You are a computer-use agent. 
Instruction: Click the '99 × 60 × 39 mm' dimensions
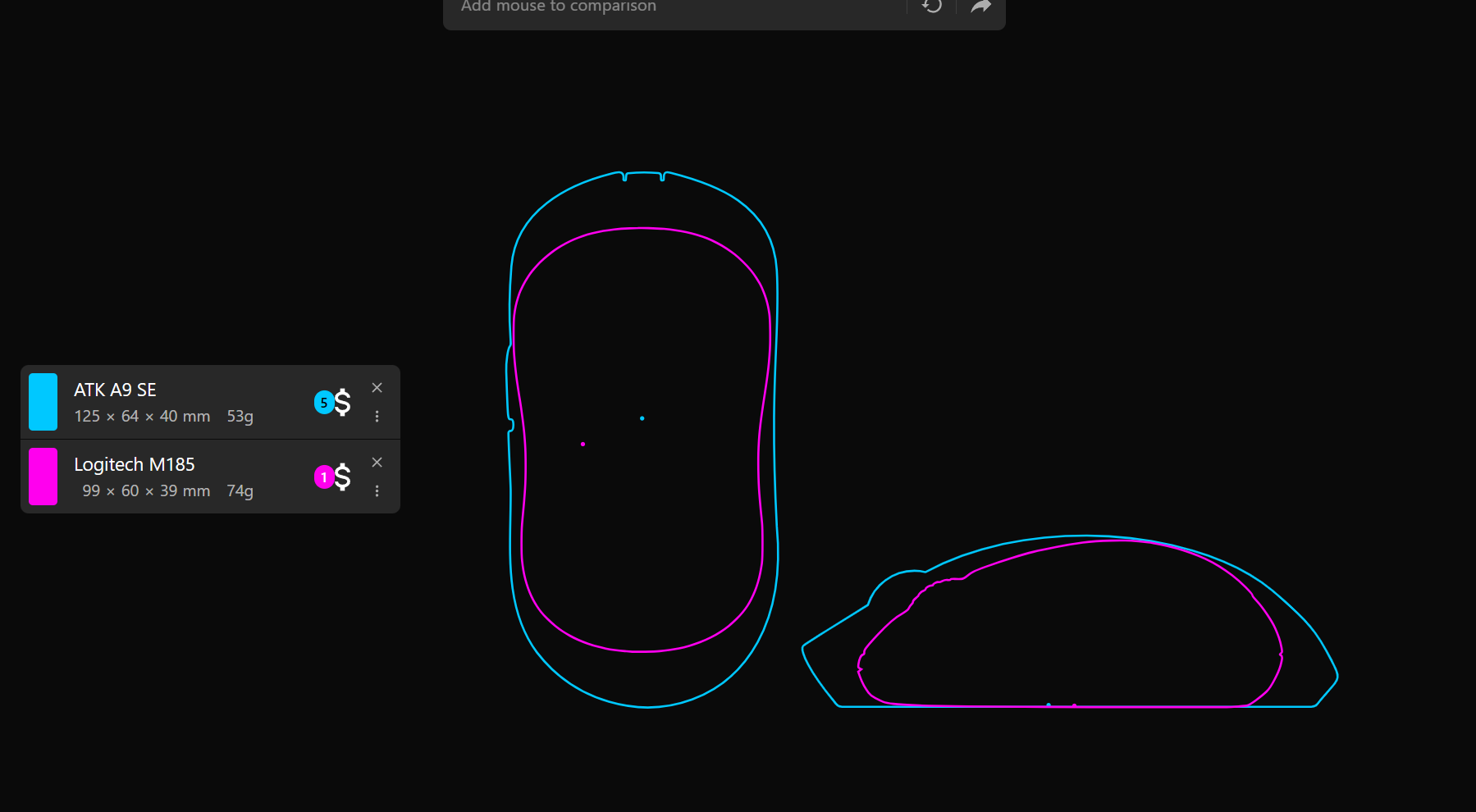[x=146, y=491]
